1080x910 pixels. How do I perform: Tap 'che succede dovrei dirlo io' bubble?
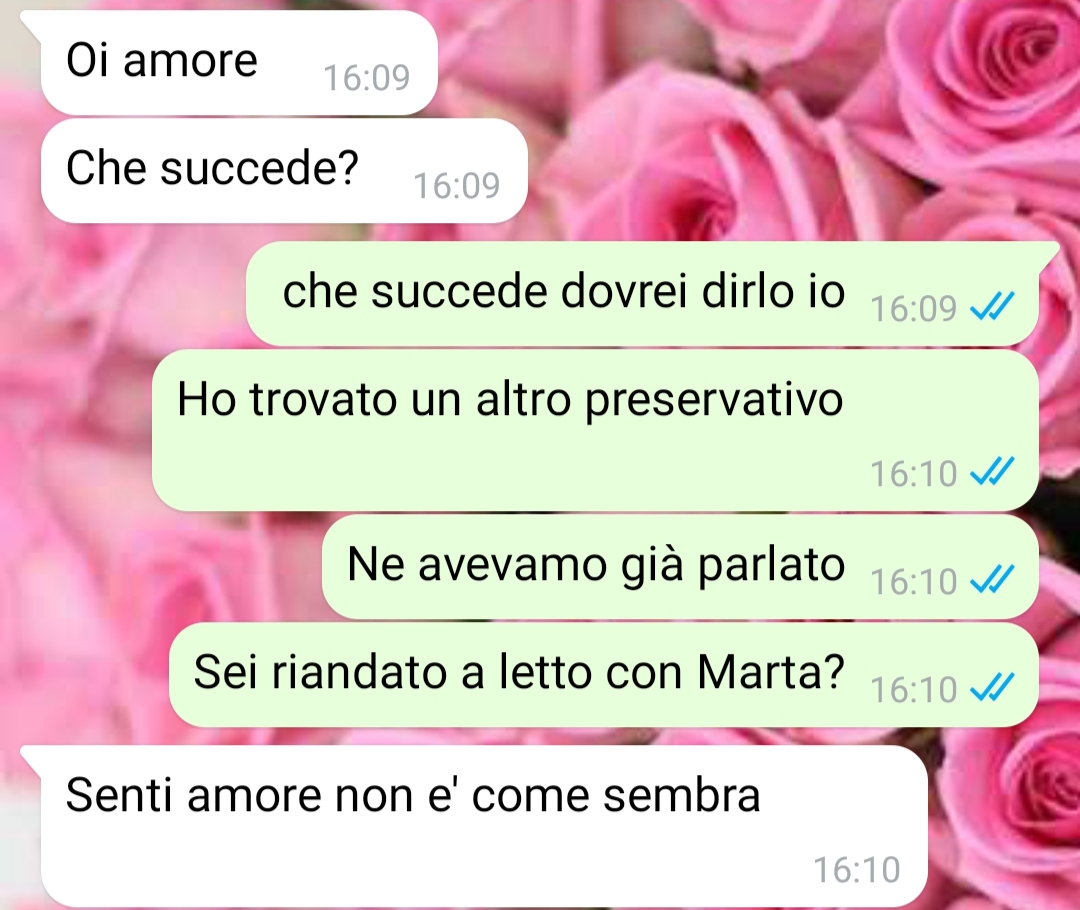[642, 293]
